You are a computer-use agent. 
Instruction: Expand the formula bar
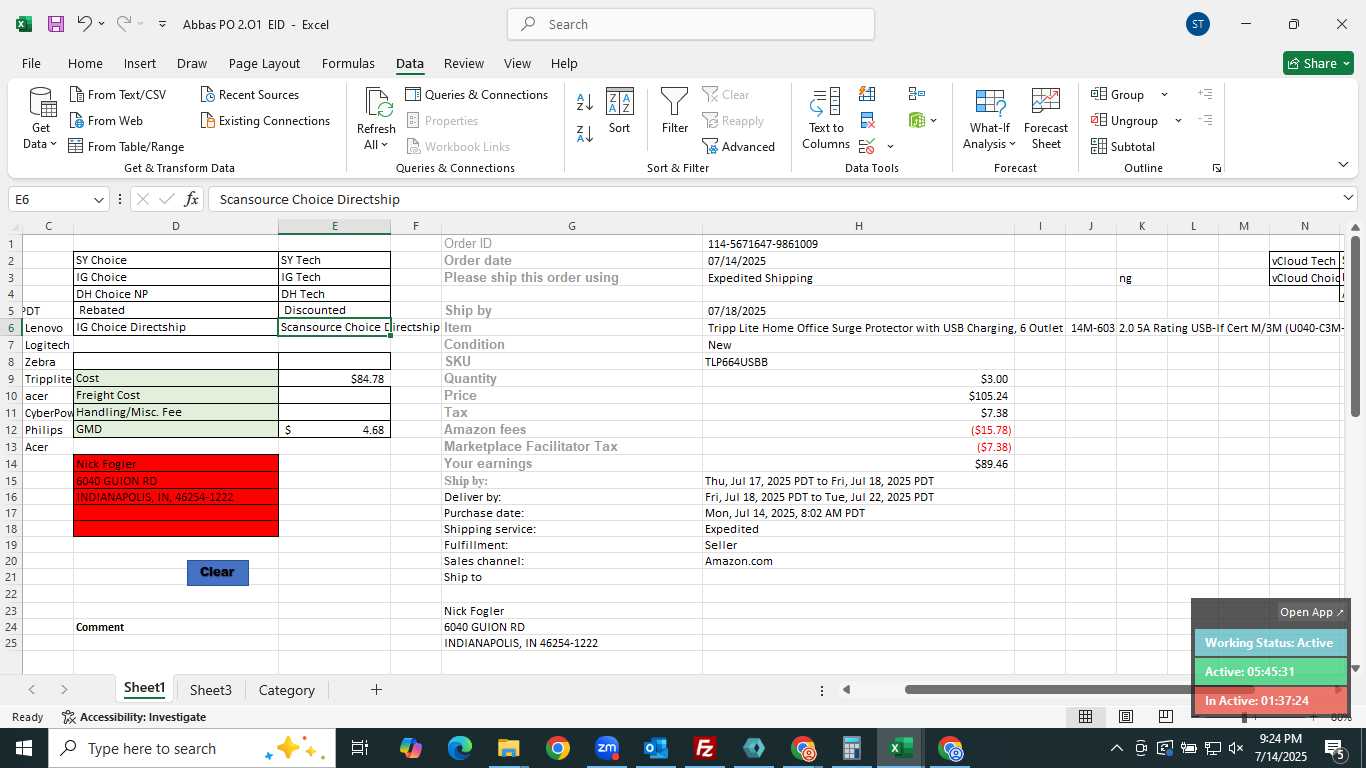coord(1348,199)
